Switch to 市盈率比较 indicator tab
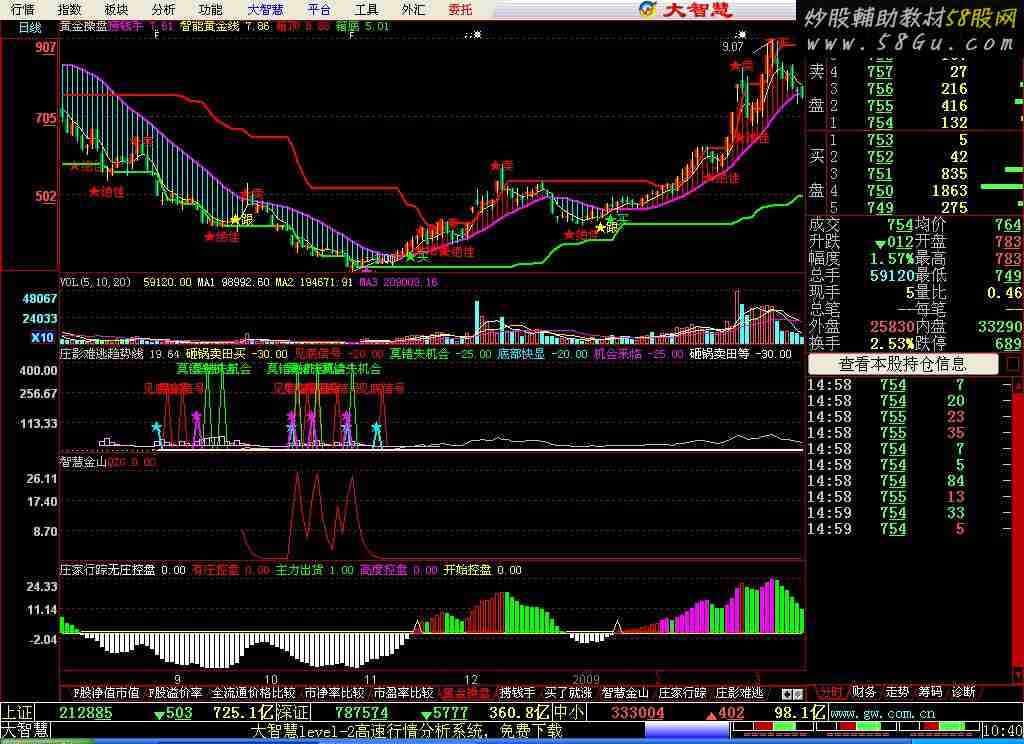 (404, 692)
